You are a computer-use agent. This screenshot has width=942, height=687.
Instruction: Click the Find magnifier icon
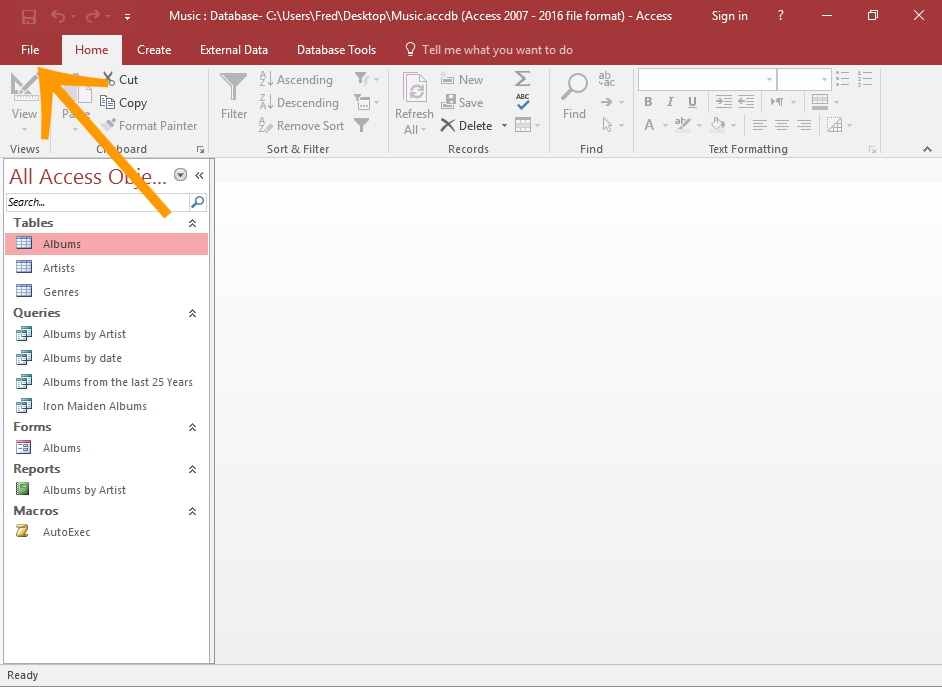[x=574, y=90]
